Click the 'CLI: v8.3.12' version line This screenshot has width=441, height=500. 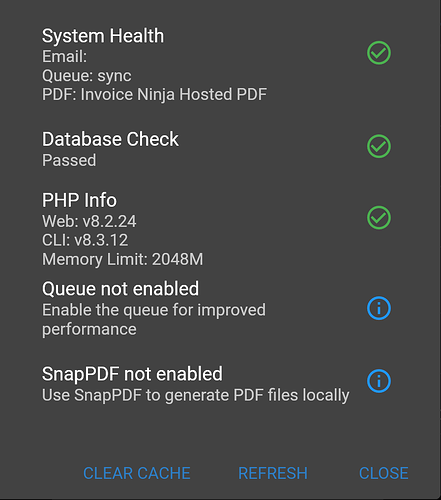(85, 240)
